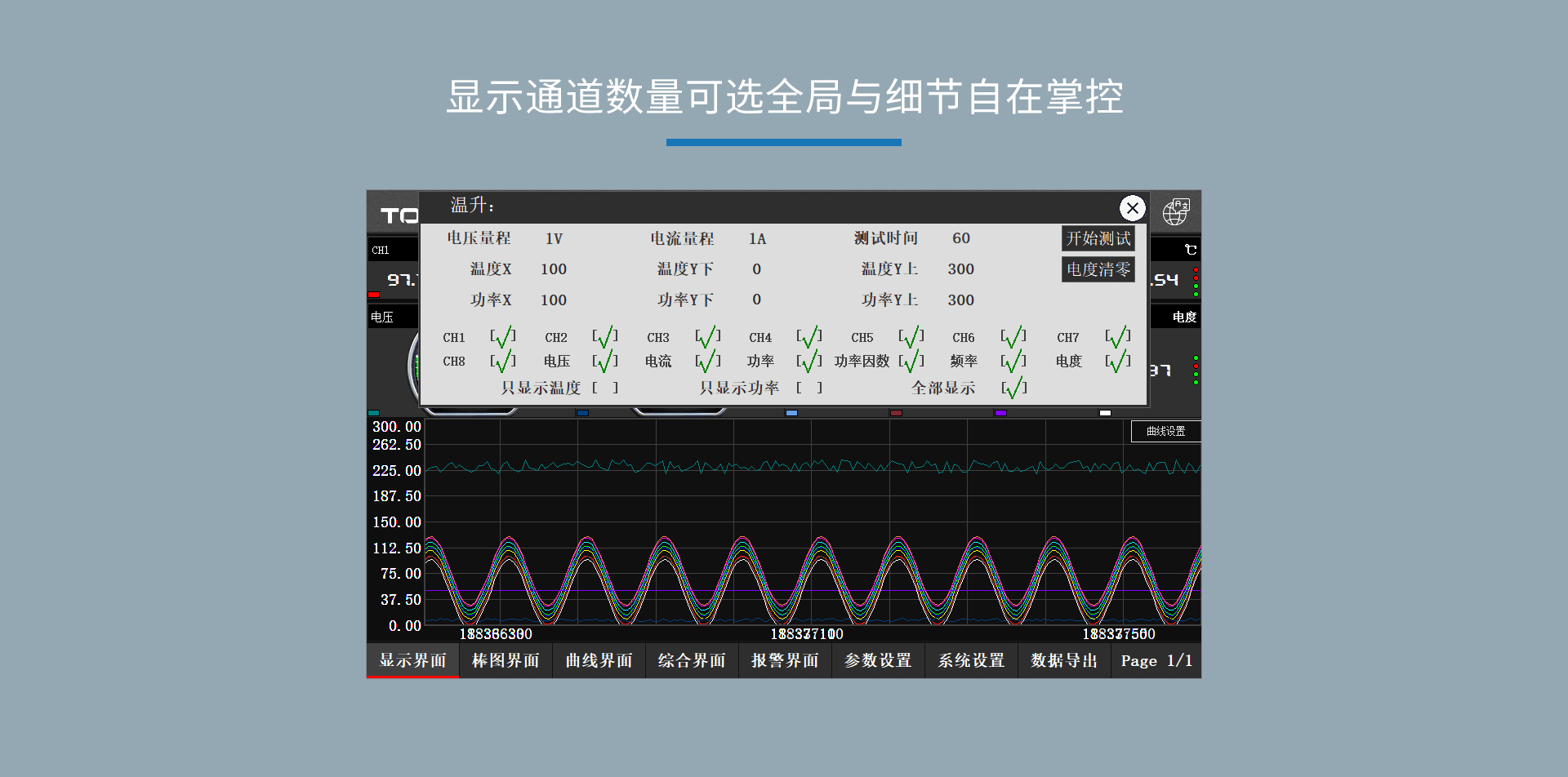Uncheck the 功率因数 checkbox
Screen dimensions: 1568x777
tap(911, 360)
